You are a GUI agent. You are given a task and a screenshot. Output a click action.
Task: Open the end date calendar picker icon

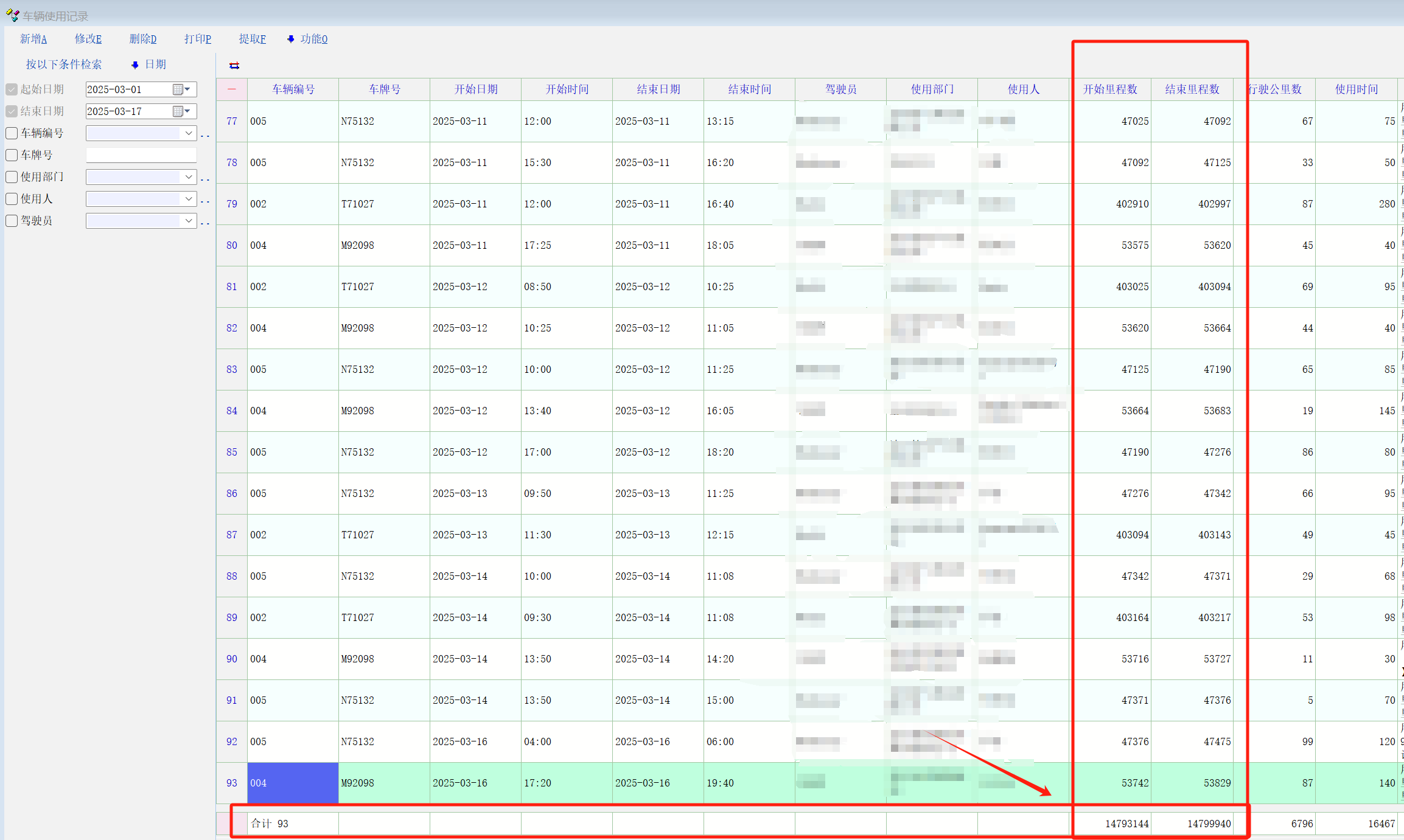coord(178,111)
